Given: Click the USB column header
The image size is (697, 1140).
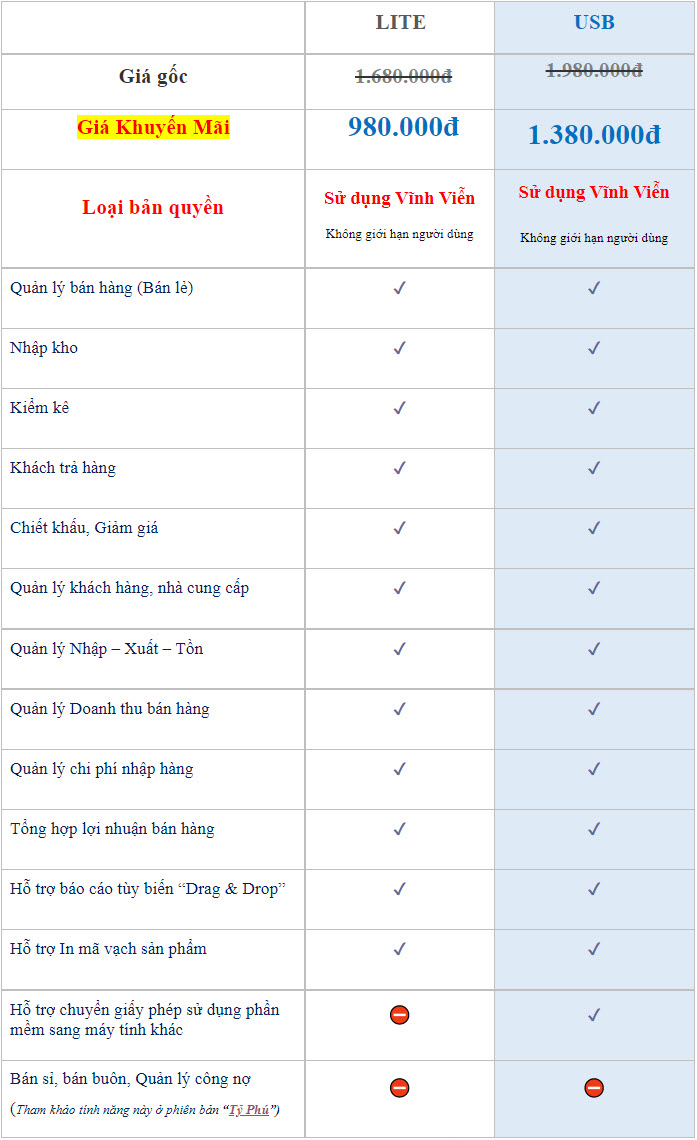Looking at the screenshot, I should tap(594, 23).
